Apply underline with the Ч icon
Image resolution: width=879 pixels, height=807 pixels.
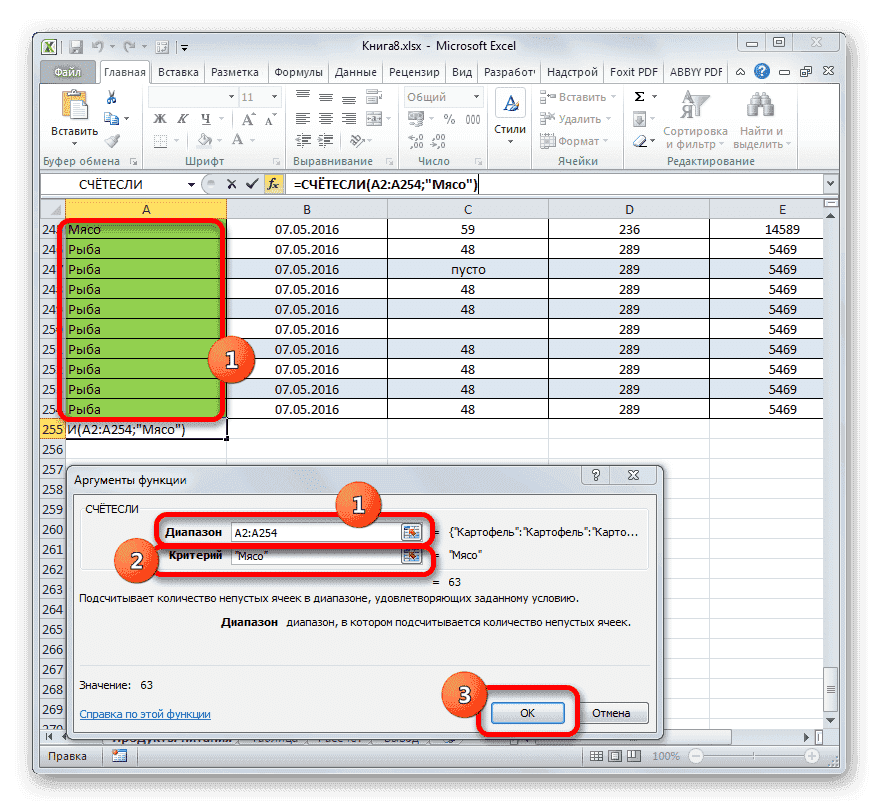205,120
